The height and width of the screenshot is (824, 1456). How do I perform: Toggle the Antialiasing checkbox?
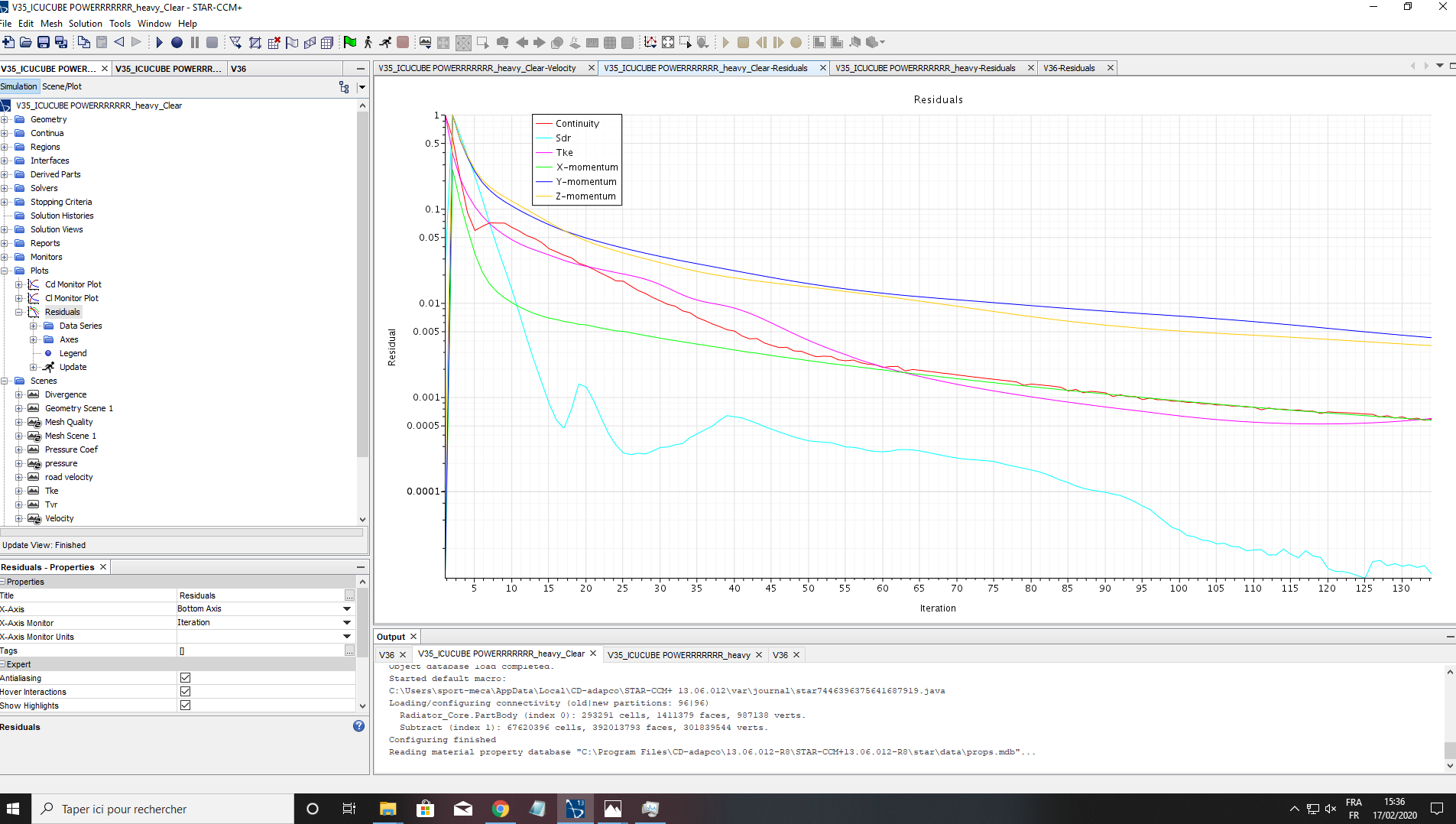(x=185, y=678)
